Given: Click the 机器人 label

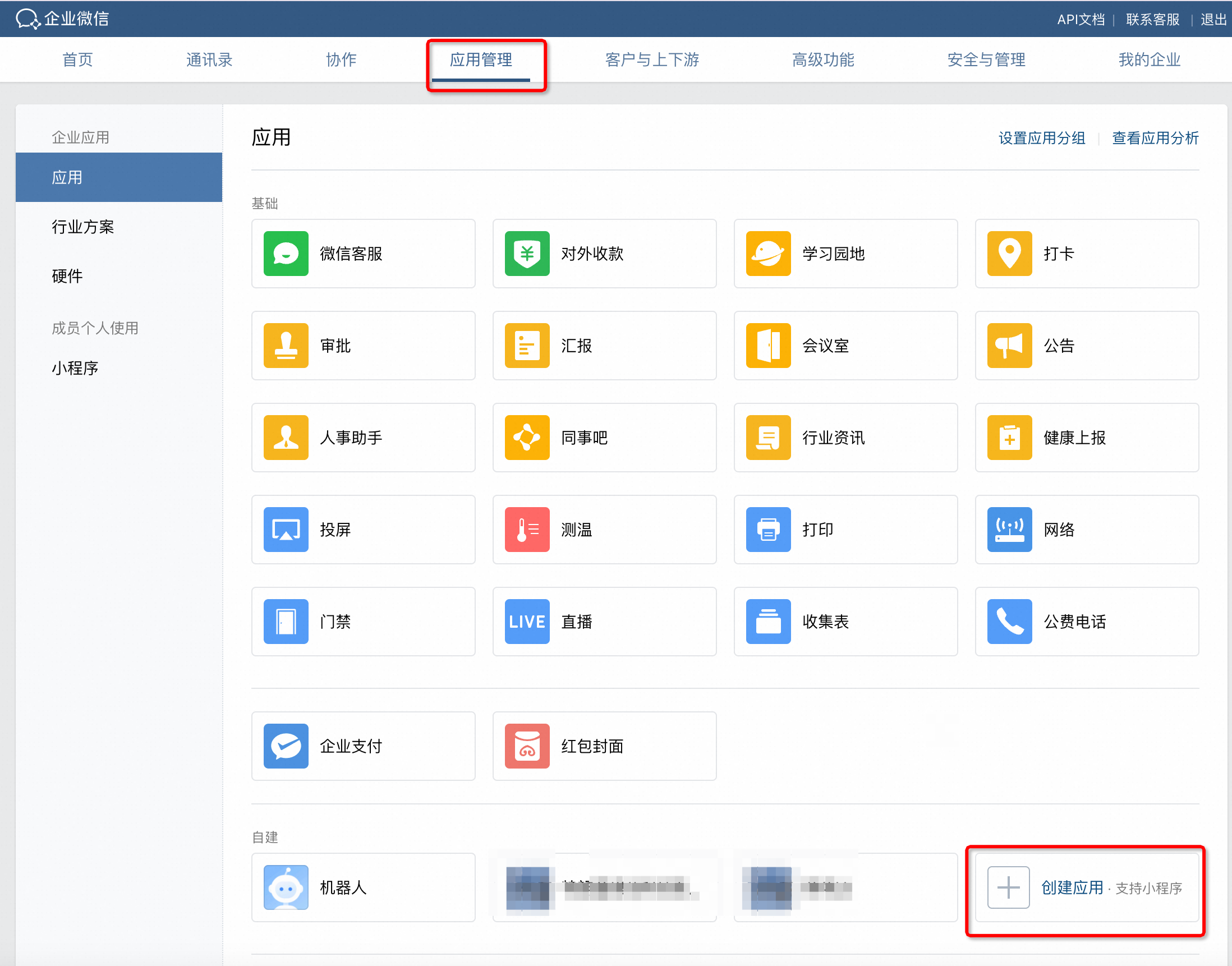Looking at the screenshot, I should pos(343,887).
